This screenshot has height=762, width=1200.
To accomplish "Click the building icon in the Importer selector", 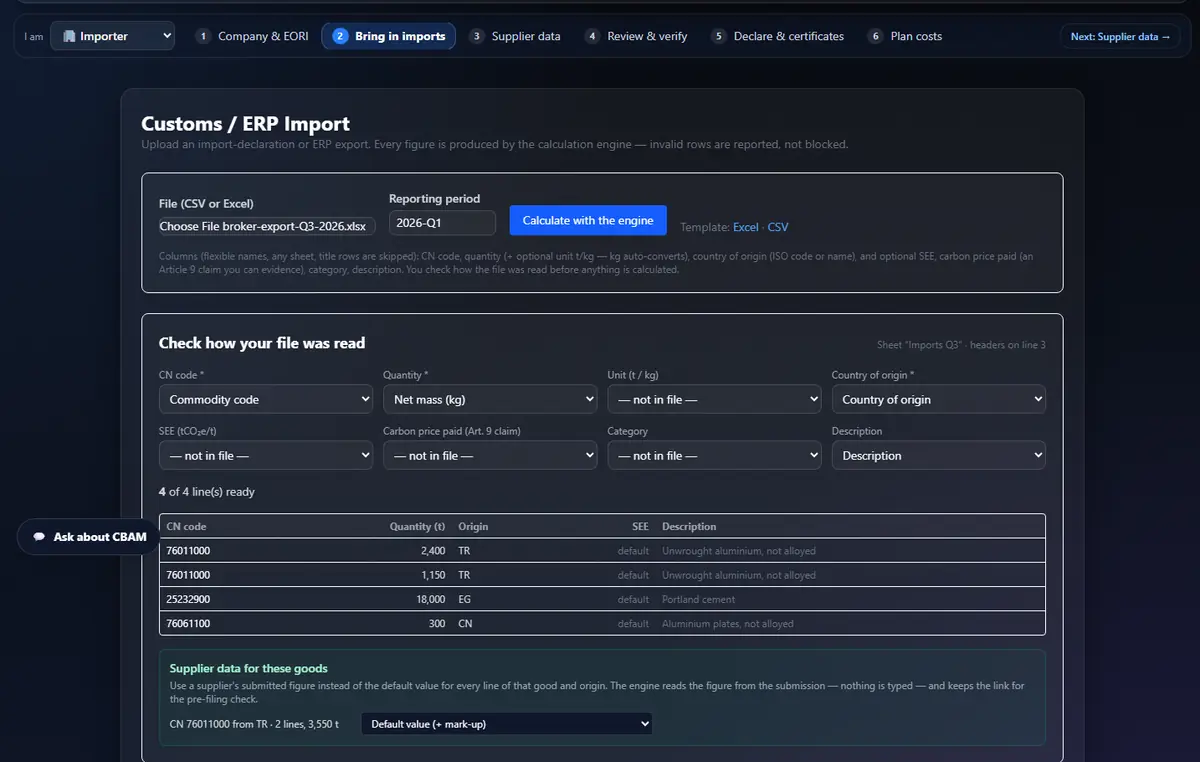I will (69, 36).
